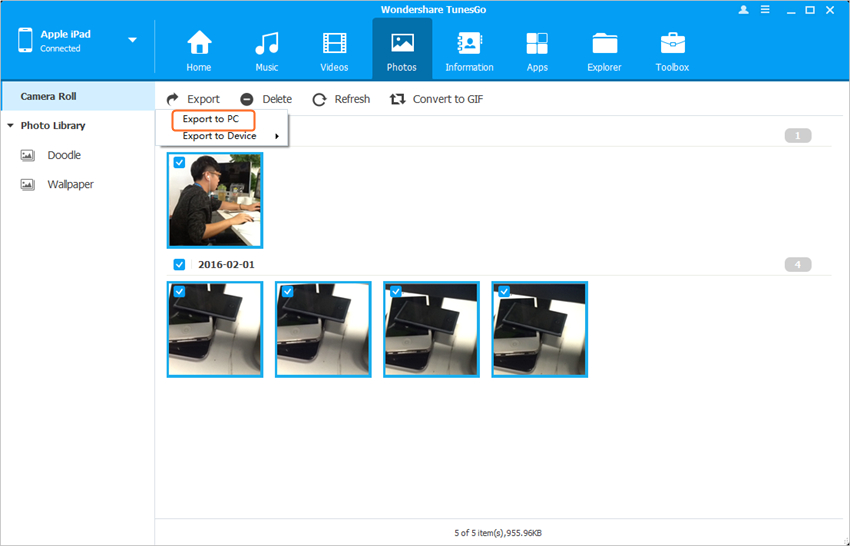Open the Home section icon

(199, 44)
